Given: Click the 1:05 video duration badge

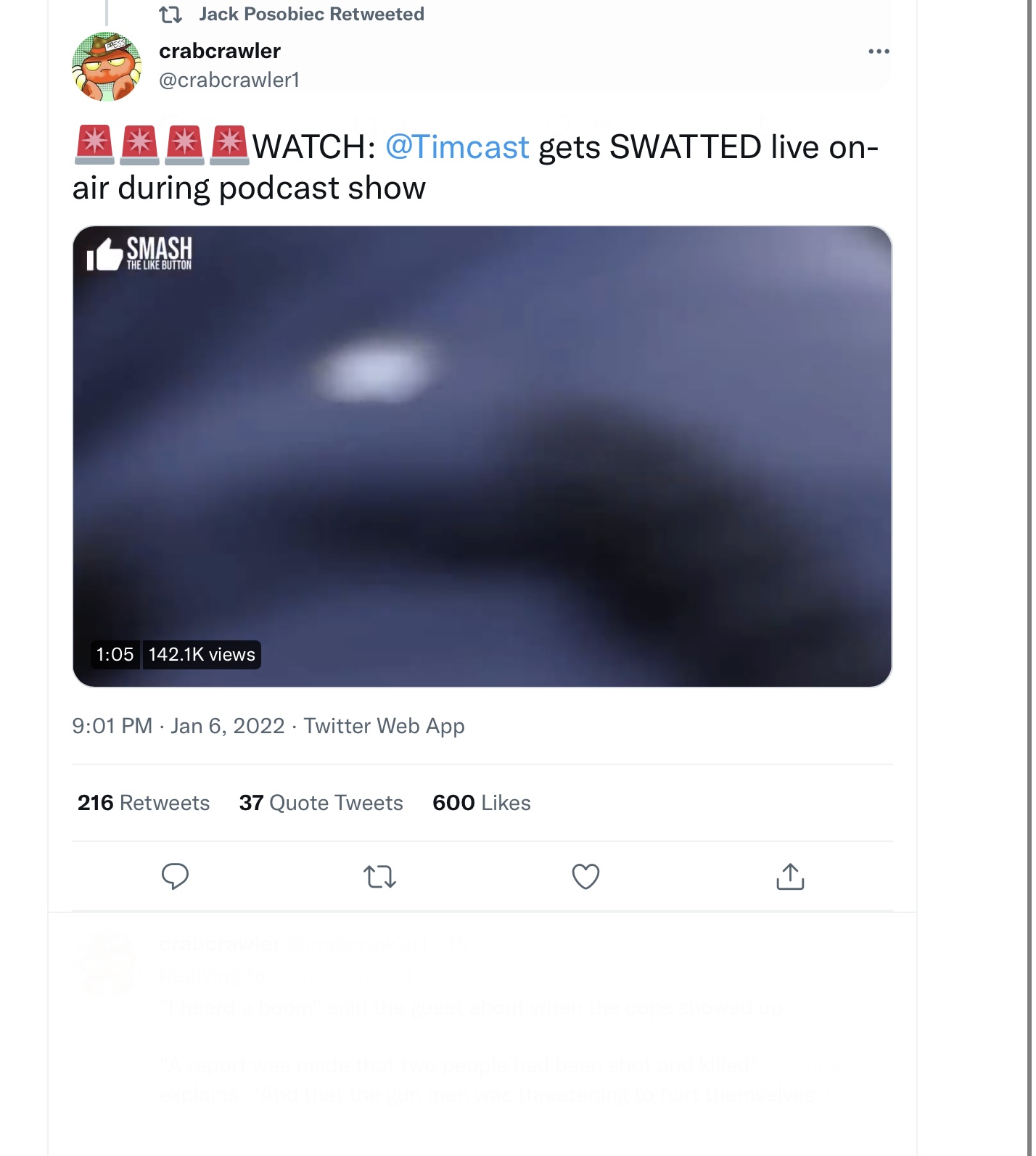Looking at the screenshot, I should tap(115, 655).
